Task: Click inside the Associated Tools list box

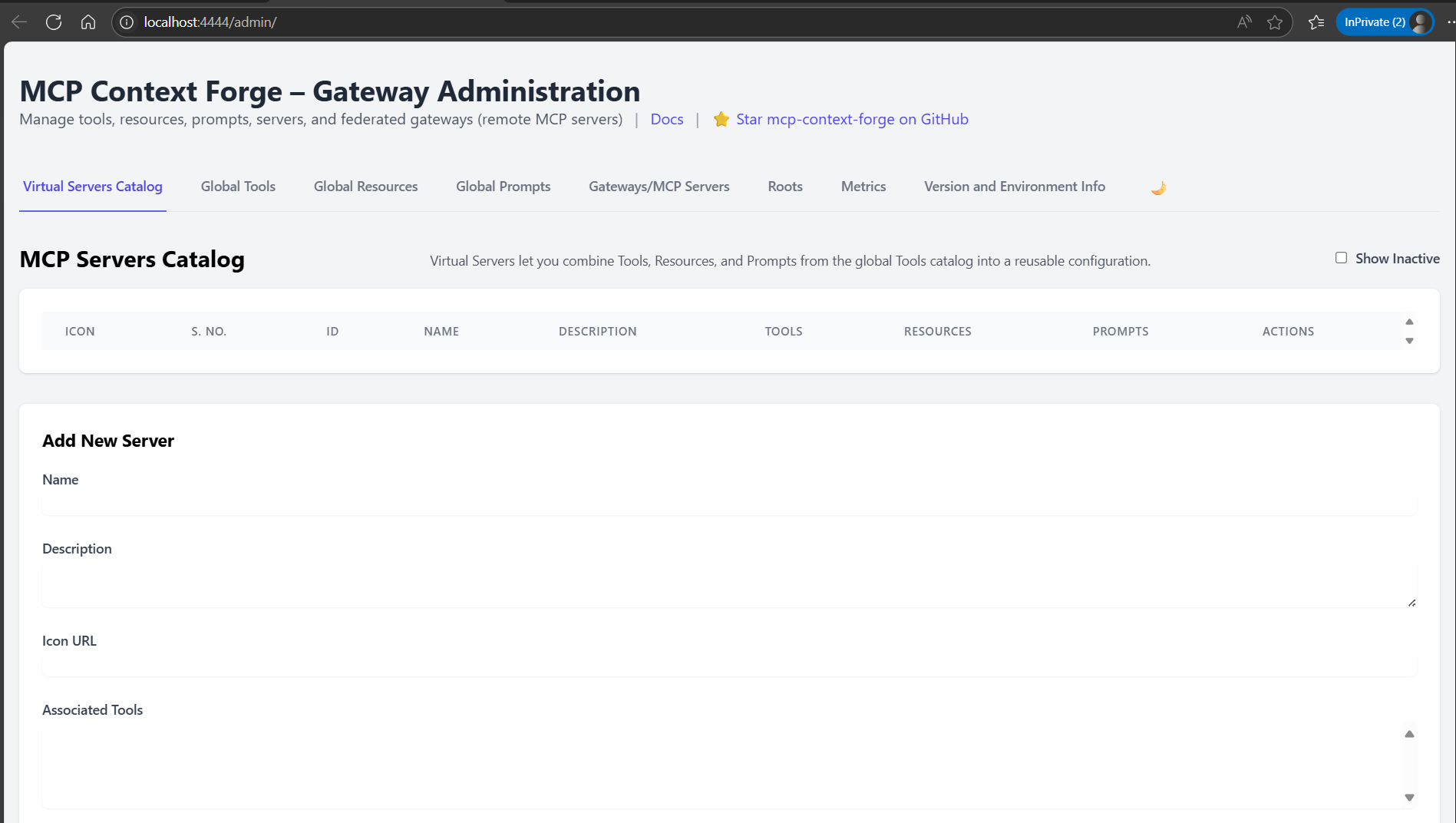Action: tap(721, 765)
